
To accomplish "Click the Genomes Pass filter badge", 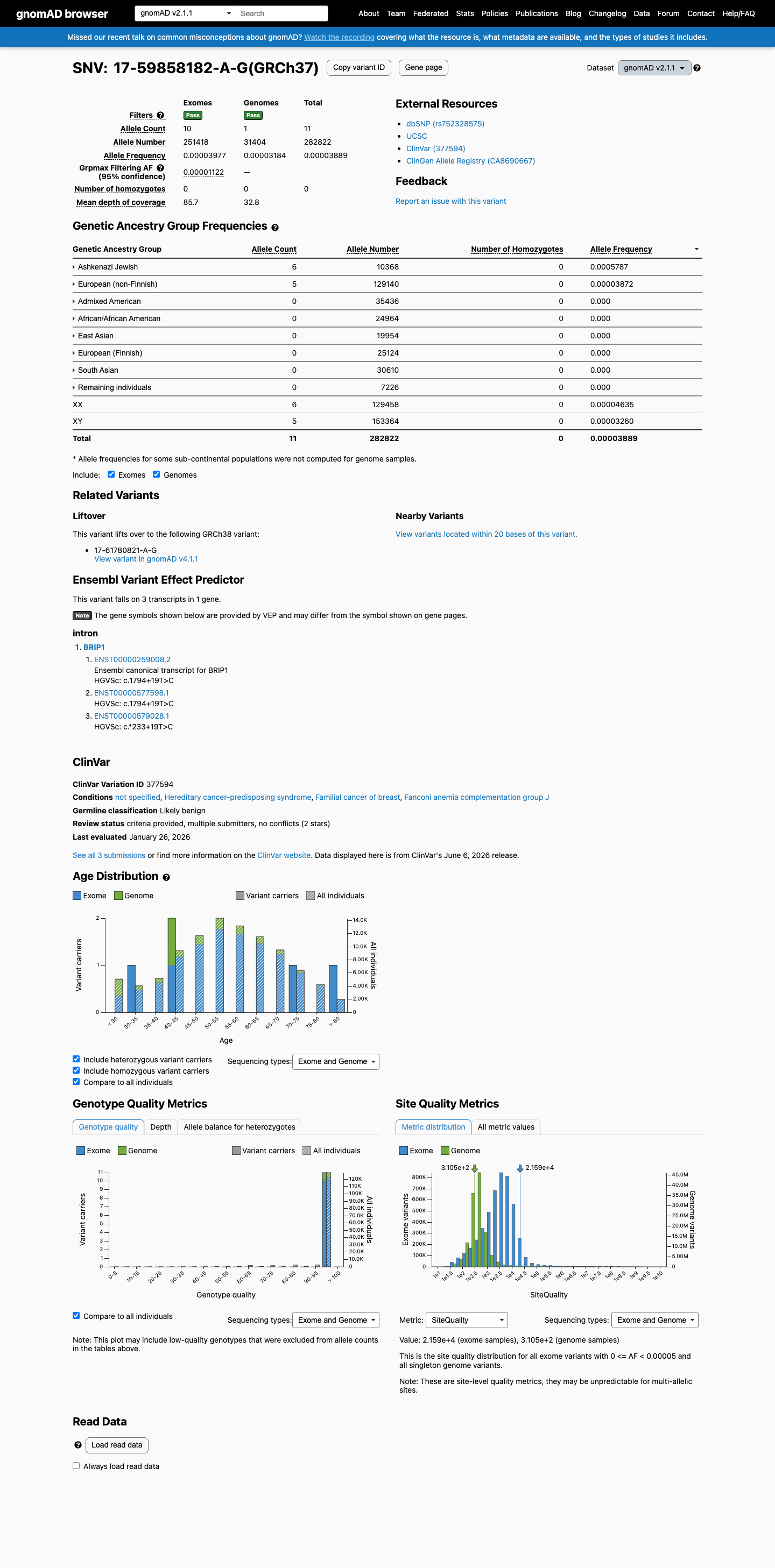I will point(253,115).
